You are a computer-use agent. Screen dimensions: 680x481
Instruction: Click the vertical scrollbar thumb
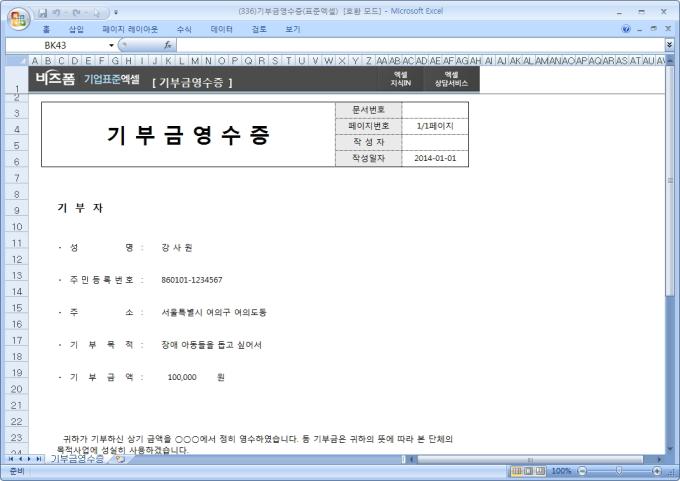tap(670, 181)
